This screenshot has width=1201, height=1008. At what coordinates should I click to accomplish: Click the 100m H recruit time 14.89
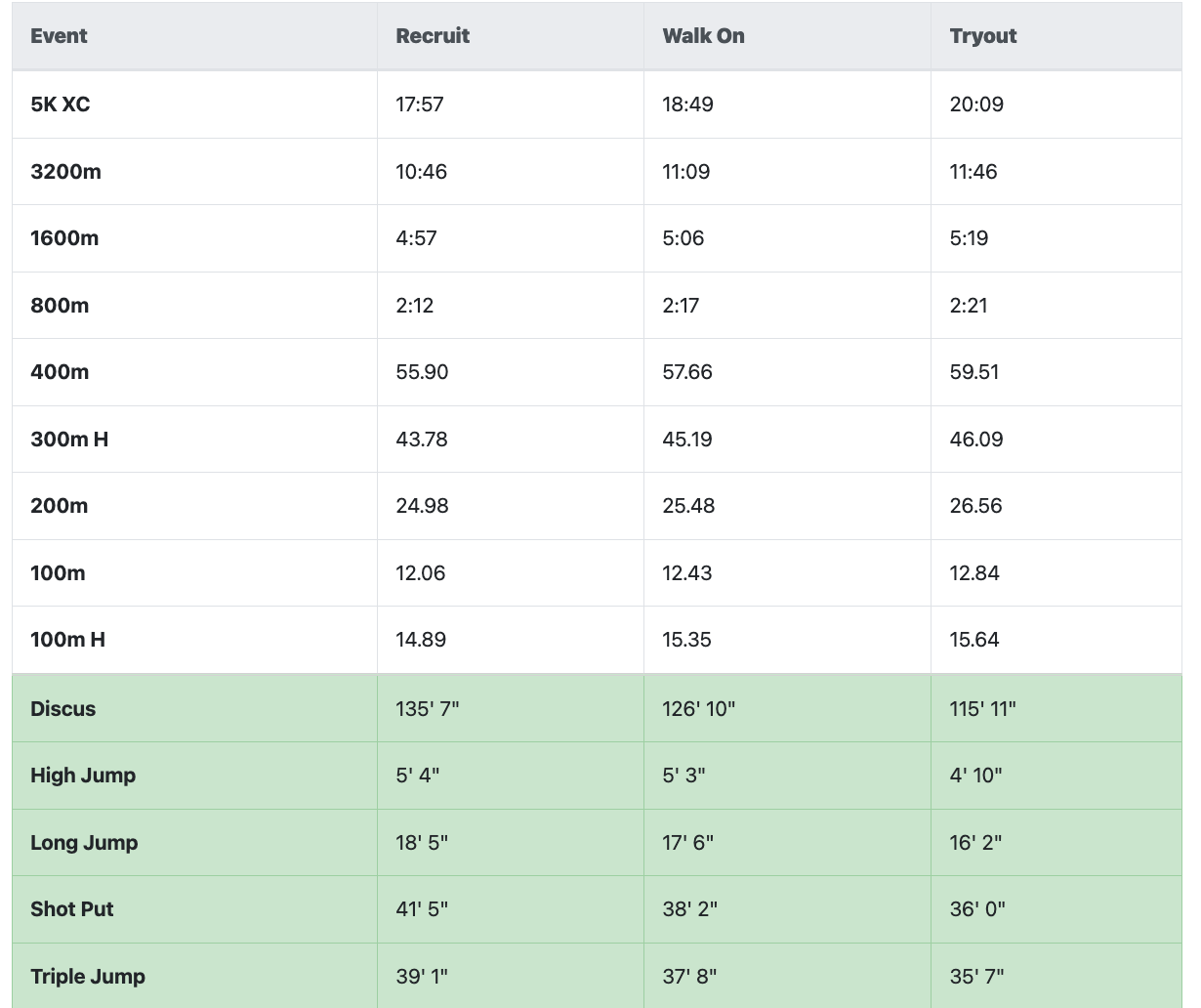tap(421, 640)
